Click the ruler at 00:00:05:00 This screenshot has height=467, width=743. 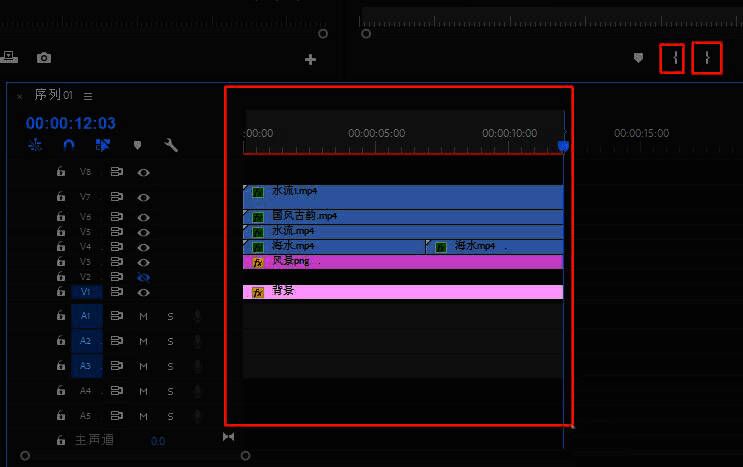click(377, 133)
